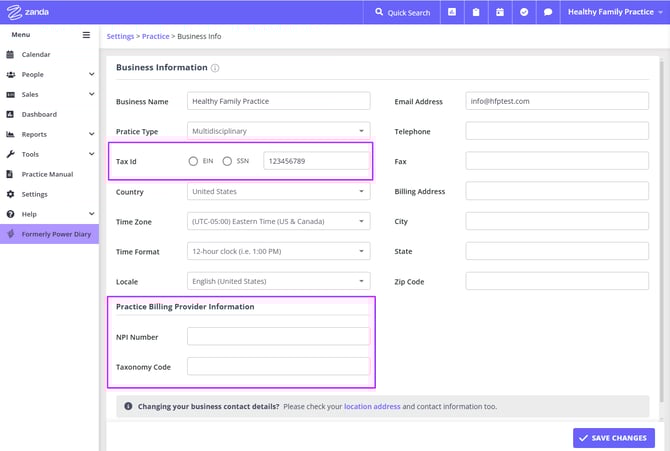
Task: Click the calendar icon in top bar
Action: coord(500,12)
